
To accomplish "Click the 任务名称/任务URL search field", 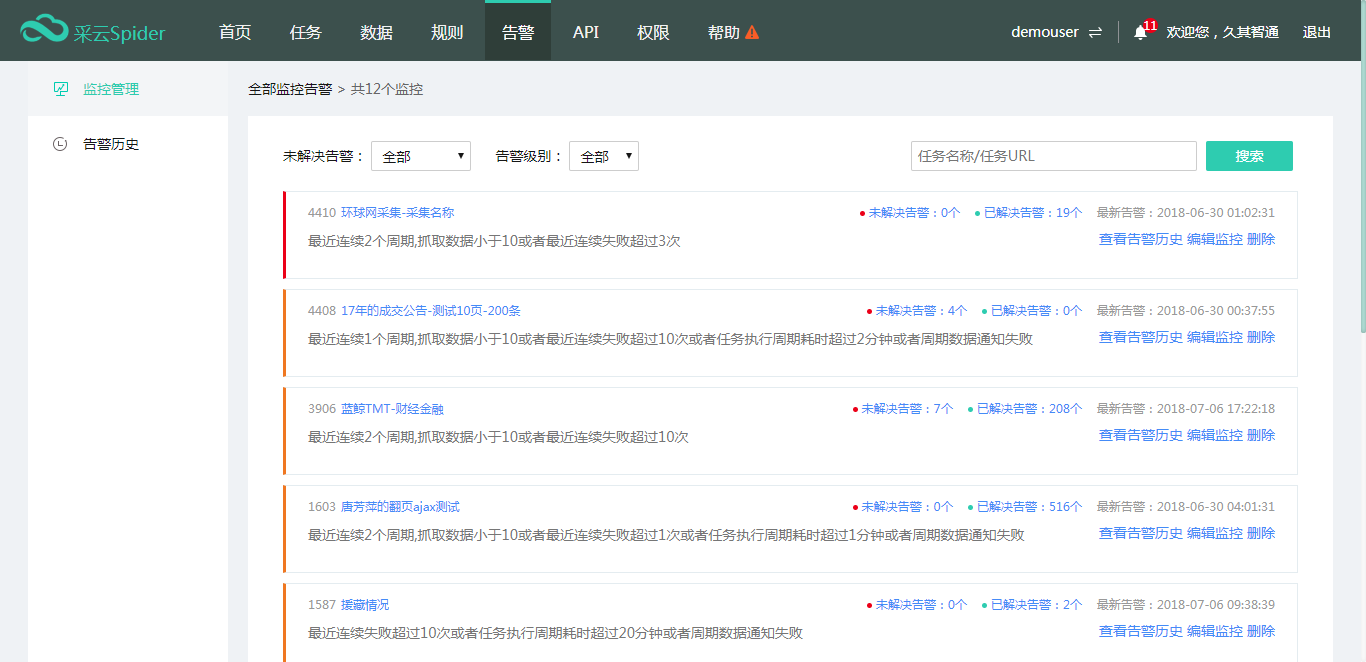I will click(1054, 156).
